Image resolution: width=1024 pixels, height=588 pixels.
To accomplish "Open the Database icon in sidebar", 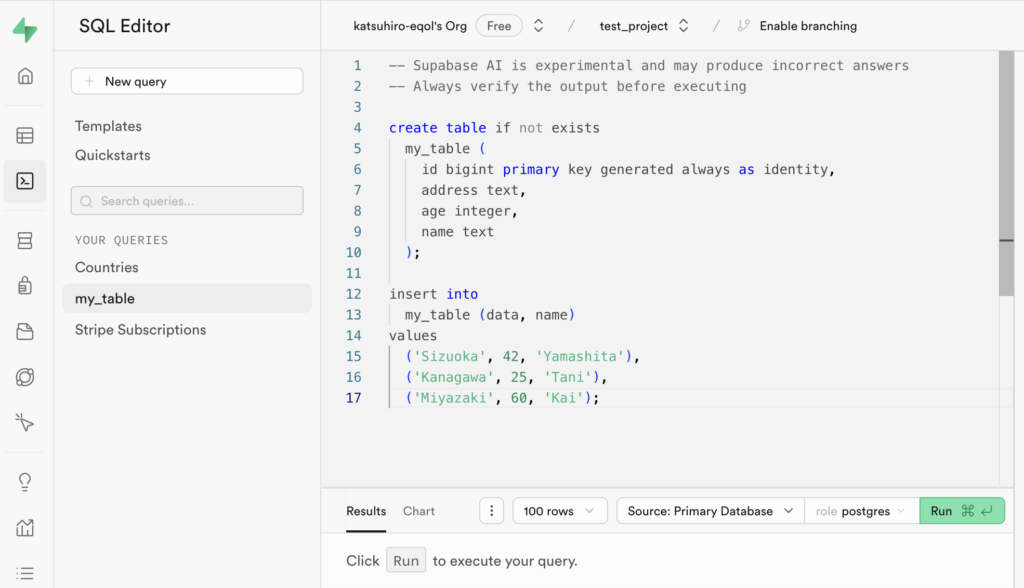I will 25,240.
